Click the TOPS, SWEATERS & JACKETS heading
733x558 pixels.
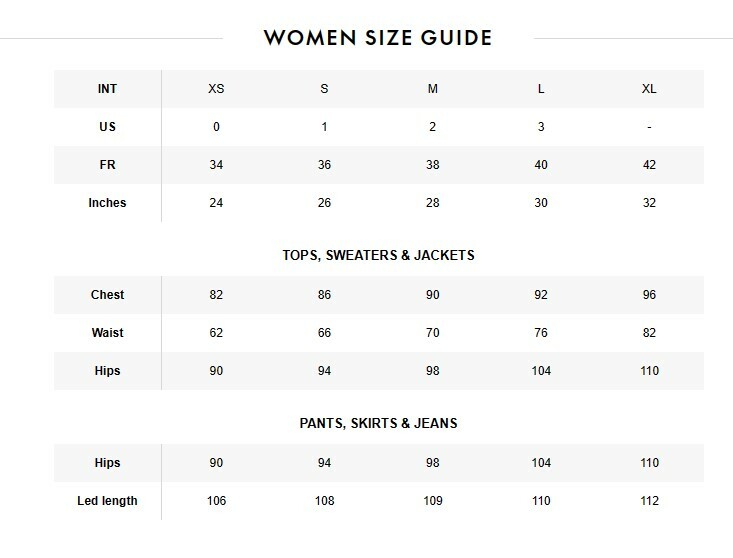click(x=378, y=255)
